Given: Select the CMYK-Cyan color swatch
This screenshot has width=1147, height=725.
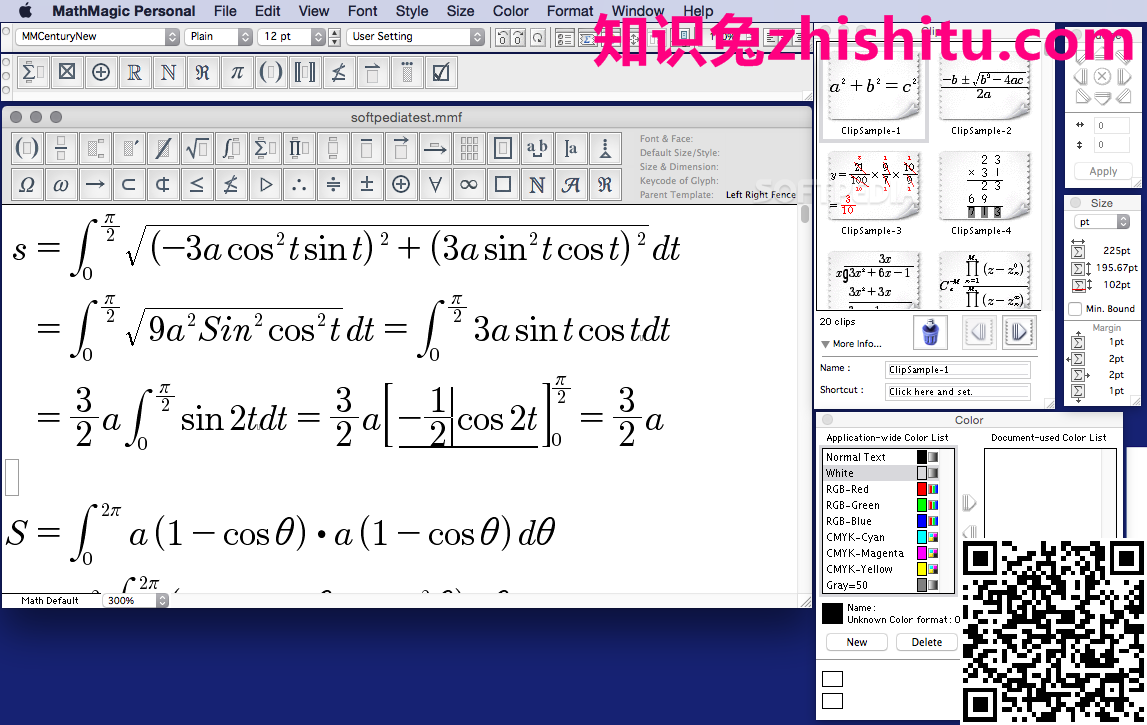Looking at the screenshot, I should tap(922, 538).
